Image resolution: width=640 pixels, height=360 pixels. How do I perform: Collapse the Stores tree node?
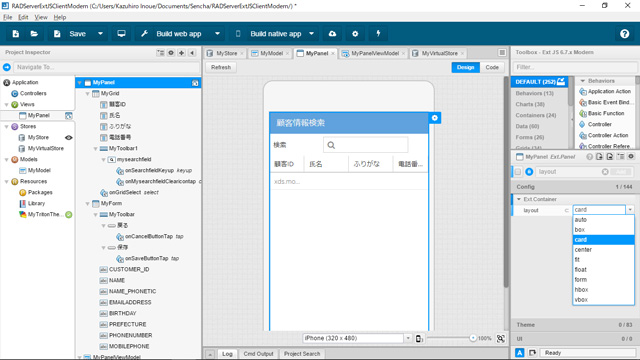pyautogui.click(x=7, y=127)
